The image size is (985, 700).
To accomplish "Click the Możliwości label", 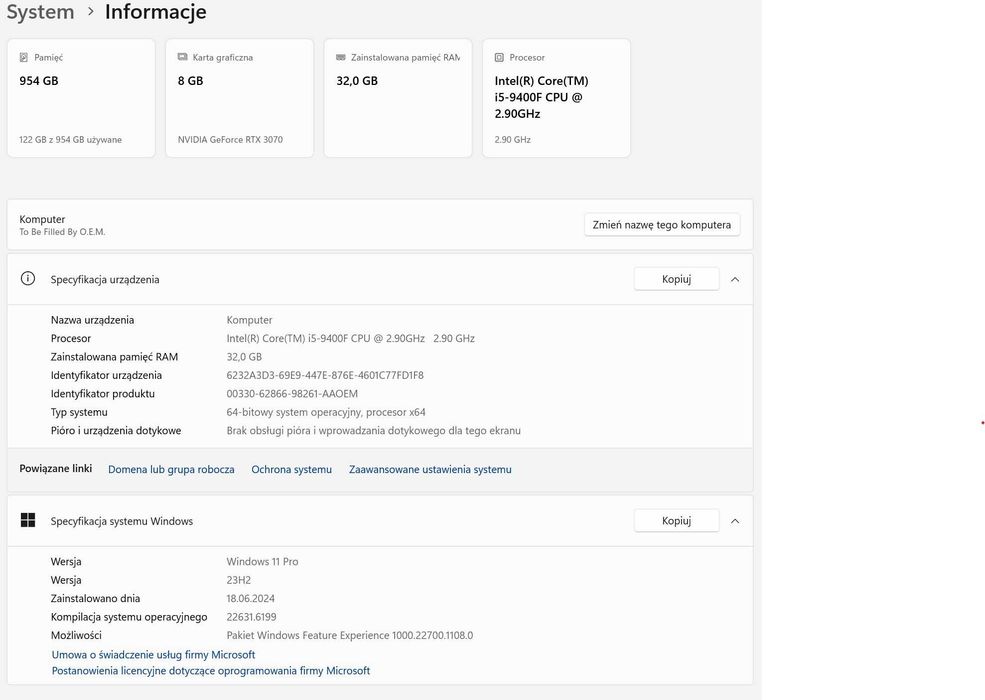I will tap(76, 635).
